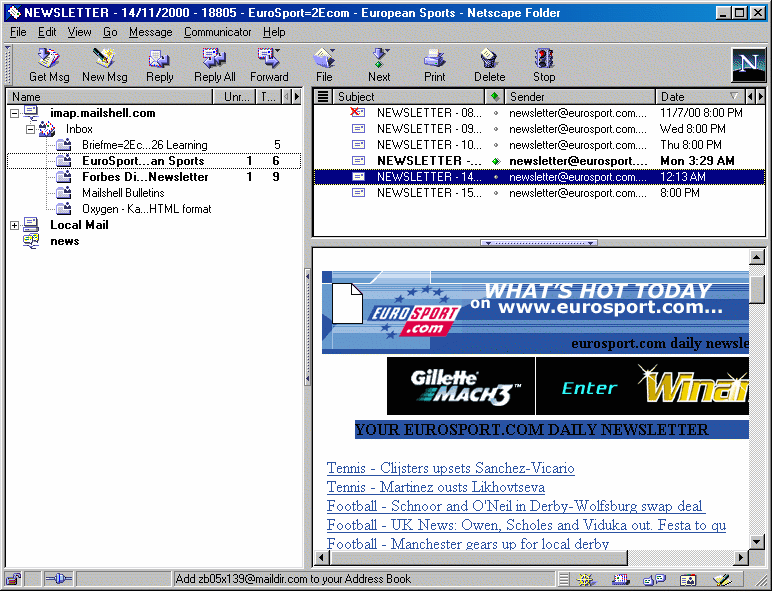Open link Tennis - Clijsters upsets Sanchez-Vicario

450,468
